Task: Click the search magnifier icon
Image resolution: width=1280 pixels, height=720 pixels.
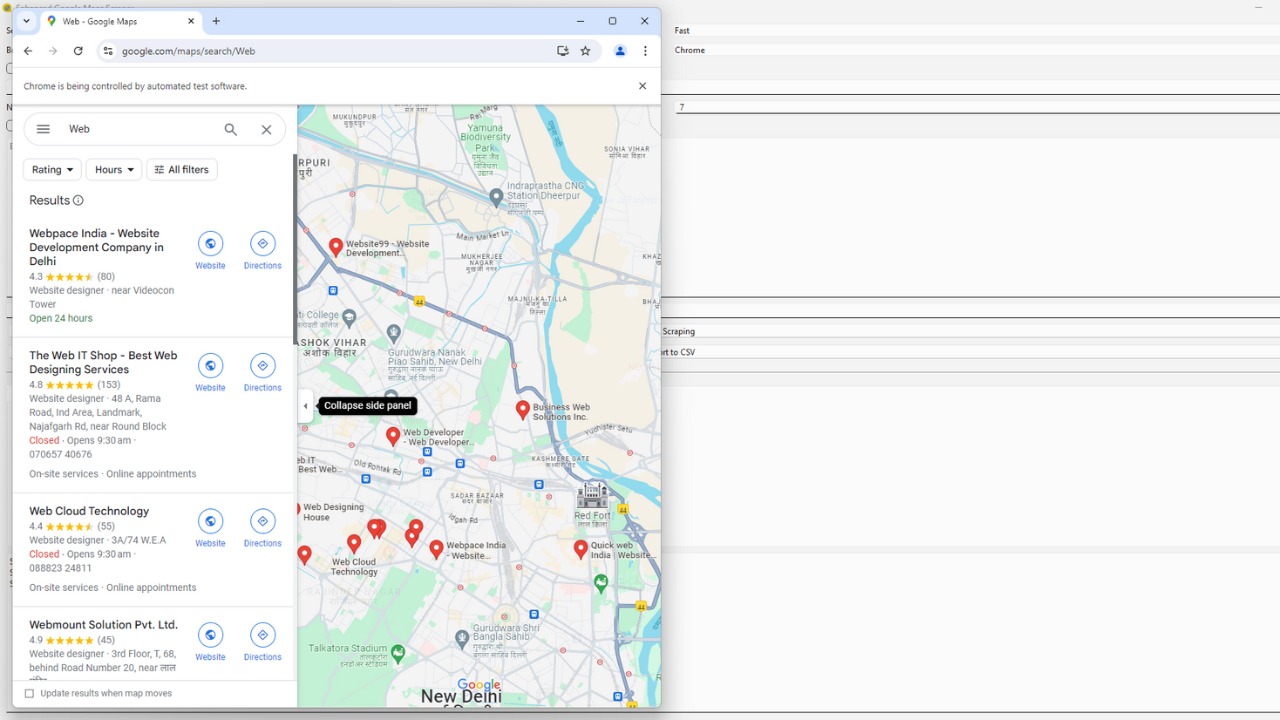Action: pyautogui.click(x=231, y=129)
